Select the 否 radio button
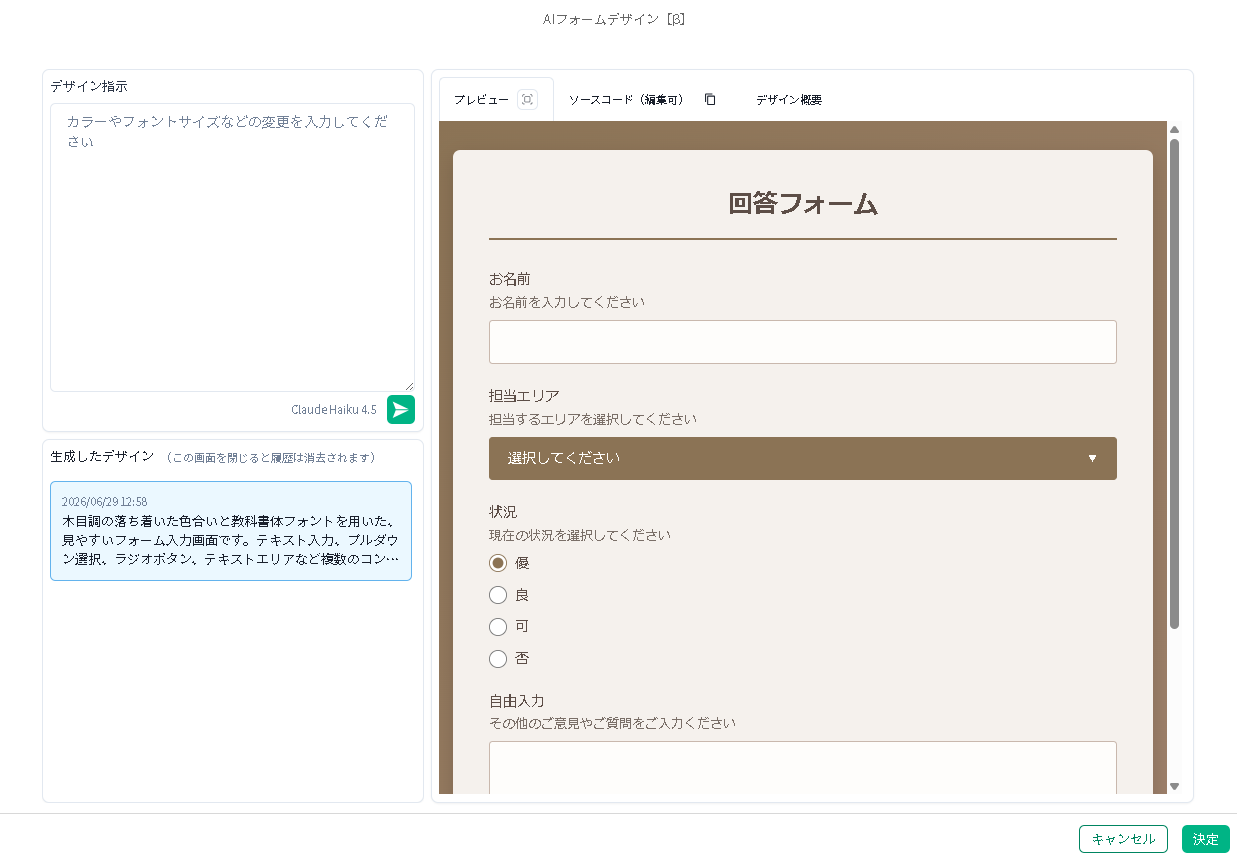1241x859 pixels. [498, 659]
